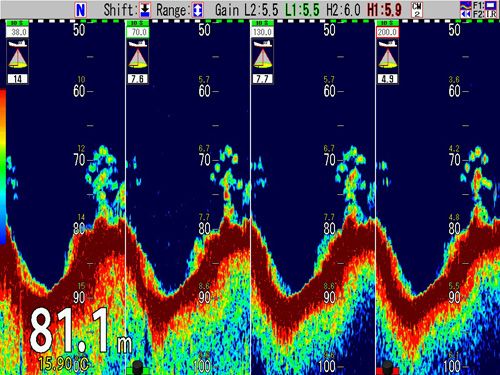
Task: Click the Shift down-arrow icon
Action: point(145,10)
